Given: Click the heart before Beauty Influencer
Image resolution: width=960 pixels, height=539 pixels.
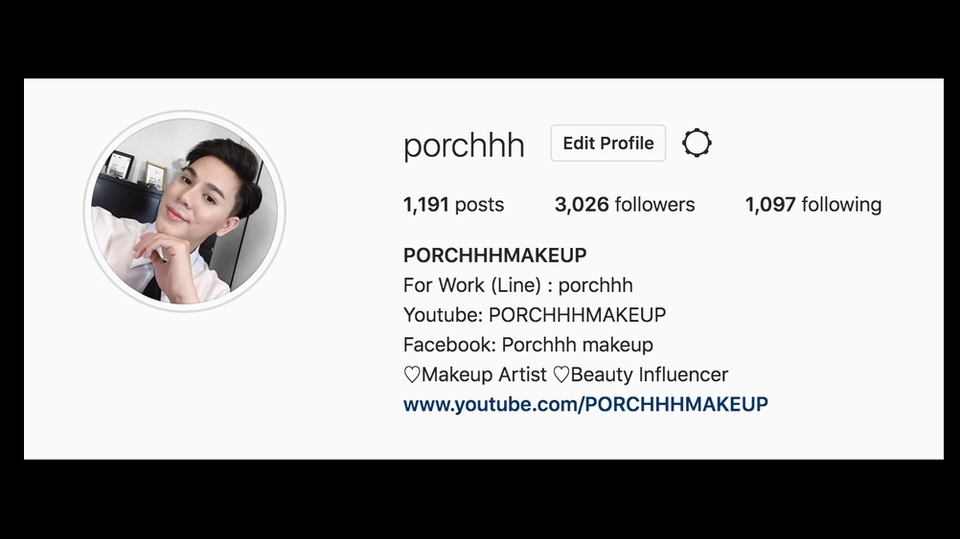Looking at the screenshot, I should tap(561, 375).
